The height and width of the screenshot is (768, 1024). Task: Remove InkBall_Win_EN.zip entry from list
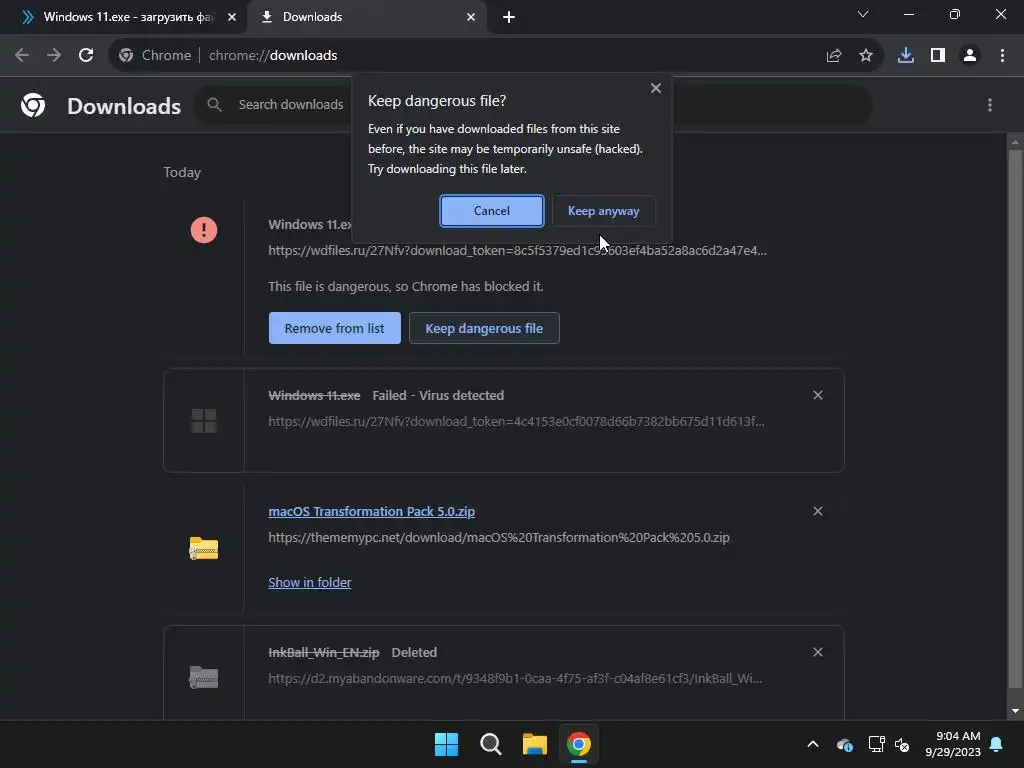pos(818,652)
